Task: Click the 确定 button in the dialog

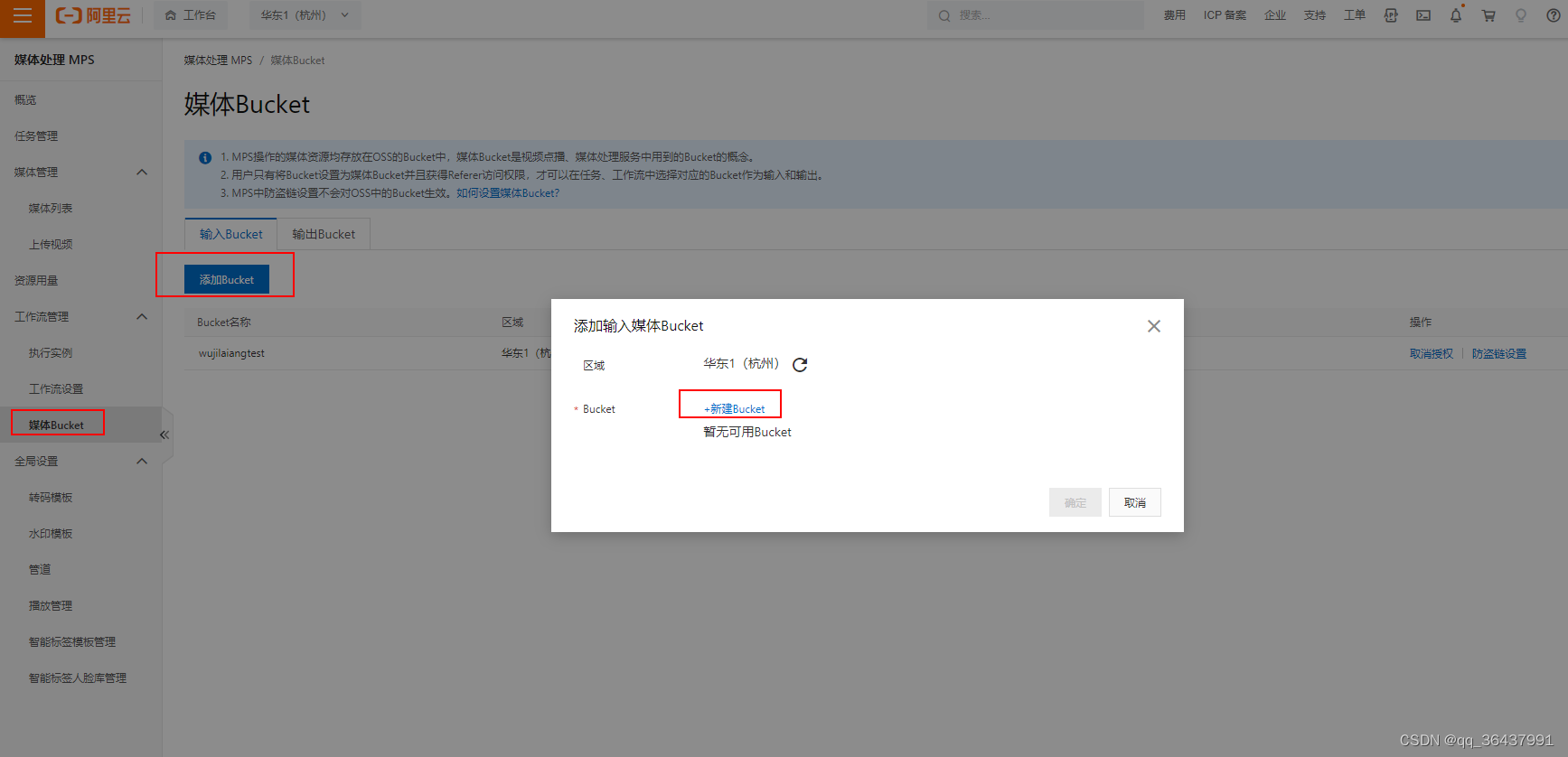Action: [x=1075, y=502]
